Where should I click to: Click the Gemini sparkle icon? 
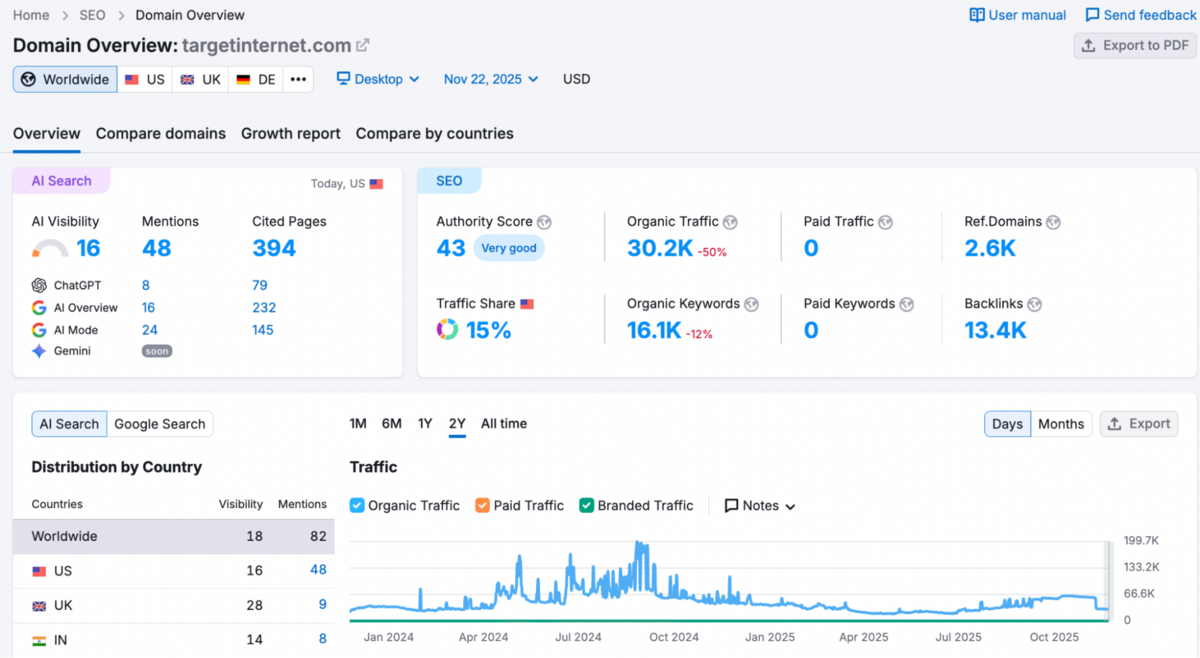click(x=39, y=351)
